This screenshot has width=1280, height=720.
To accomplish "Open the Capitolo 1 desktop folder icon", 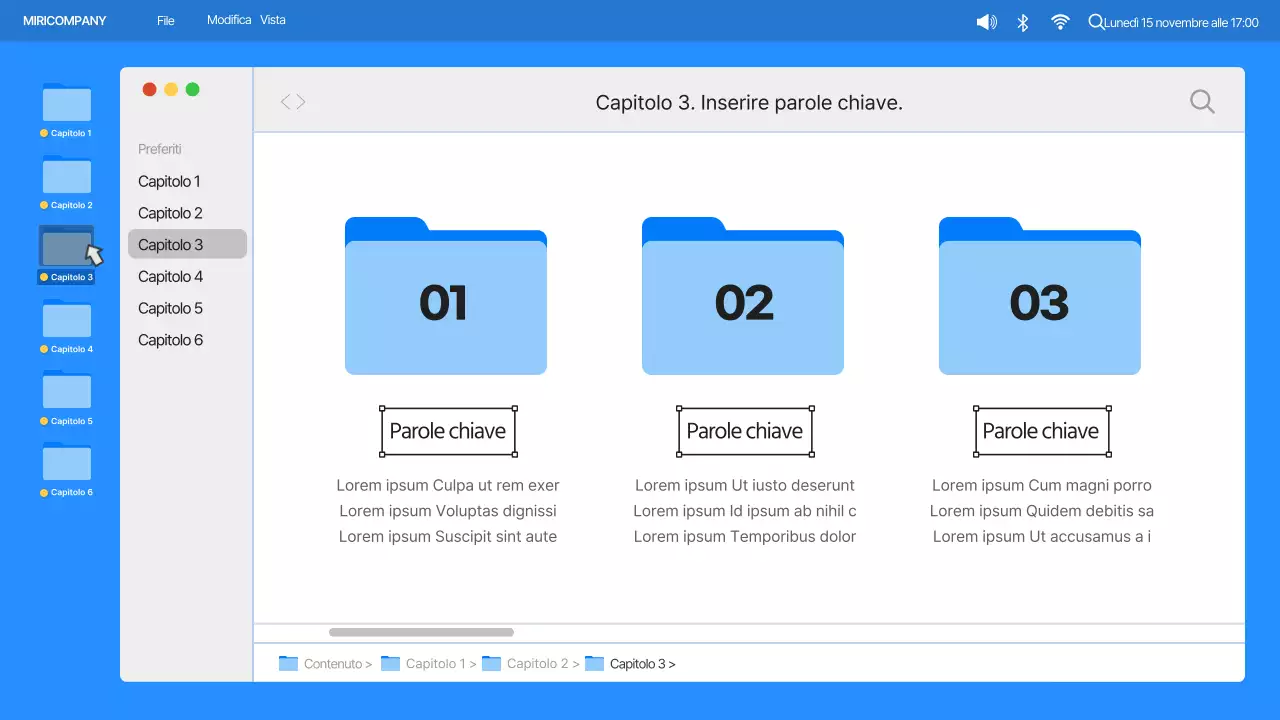I will pyautogui.click(x=66, y=104).
